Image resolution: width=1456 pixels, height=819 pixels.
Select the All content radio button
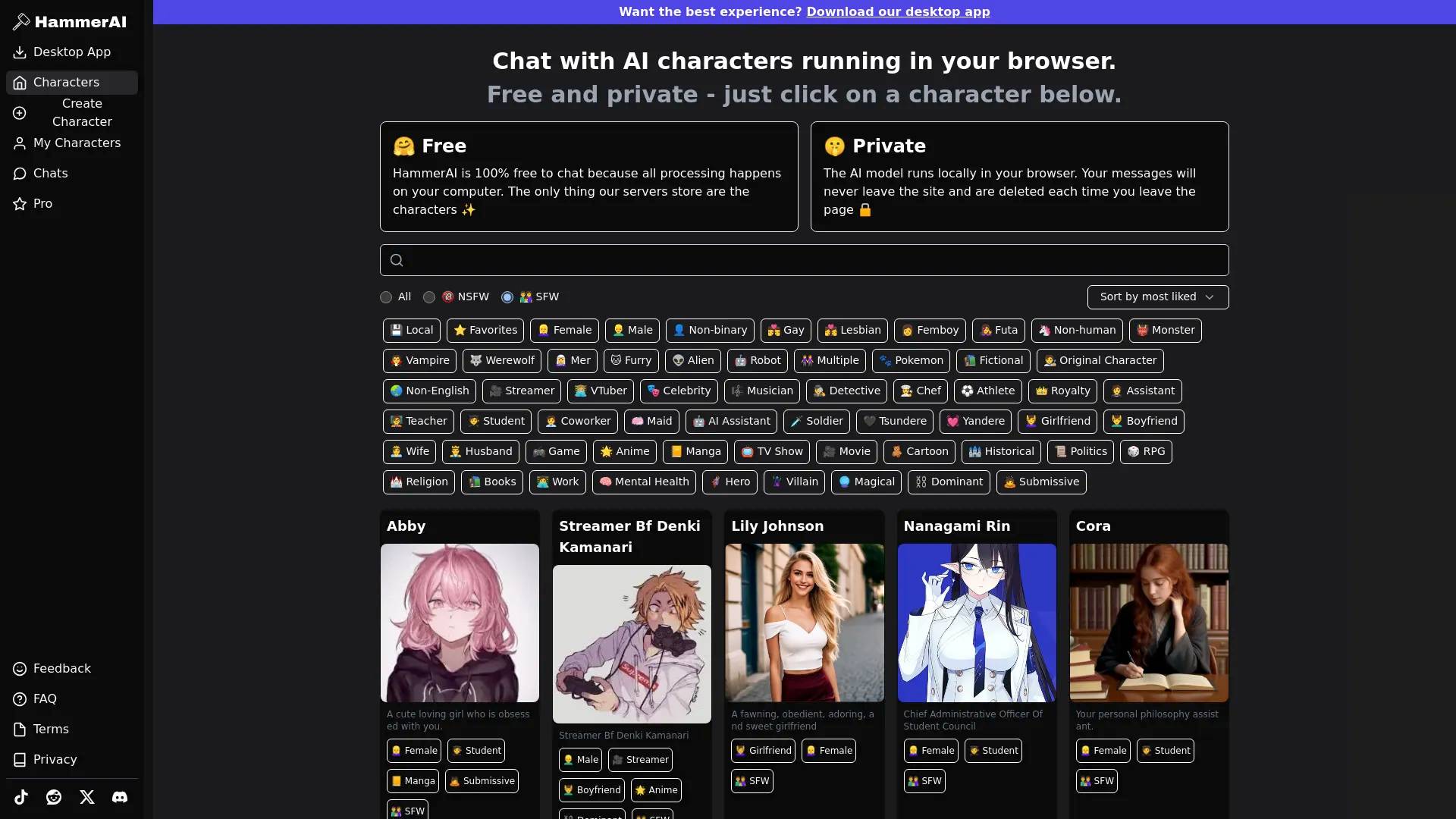386,297
